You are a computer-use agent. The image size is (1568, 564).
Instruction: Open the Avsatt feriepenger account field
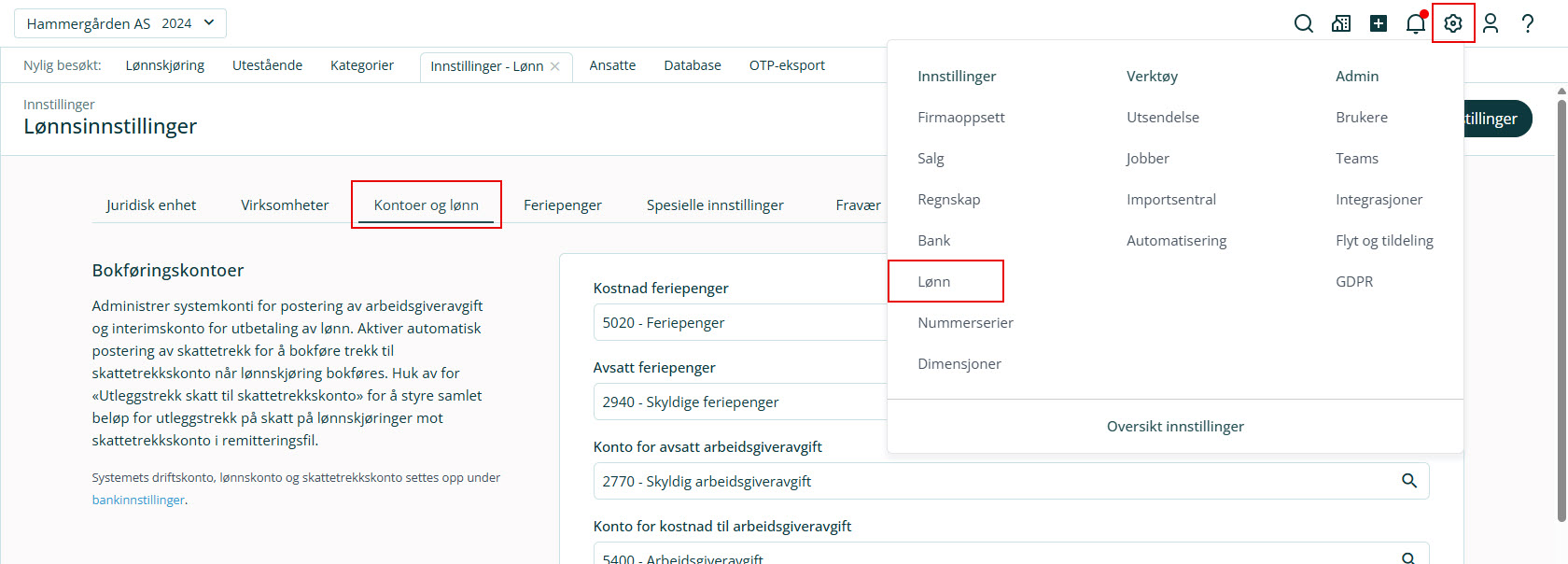point(737,402)
